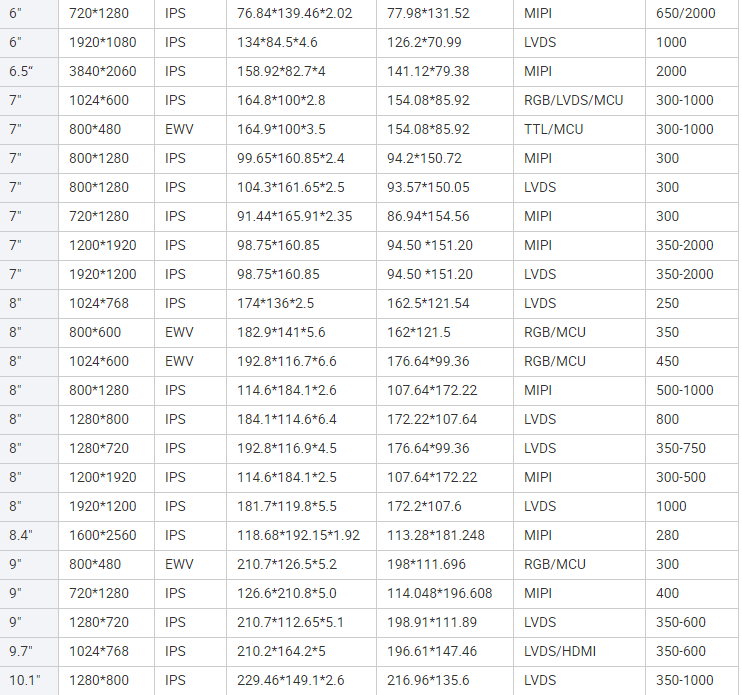Click the 800*600 resolution cell
This screenshot has width=742, height=695.
99,332
